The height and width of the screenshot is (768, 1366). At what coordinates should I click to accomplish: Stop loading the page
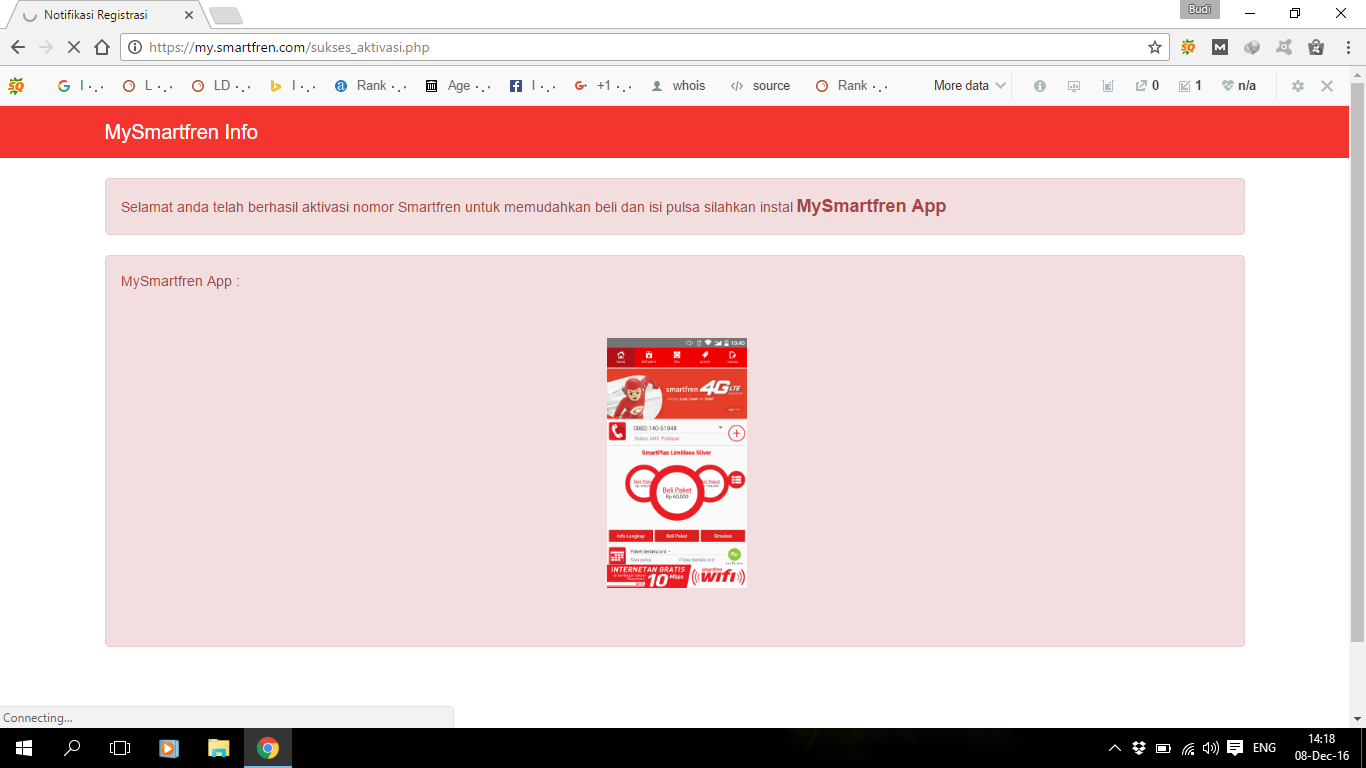coord(74,47)
